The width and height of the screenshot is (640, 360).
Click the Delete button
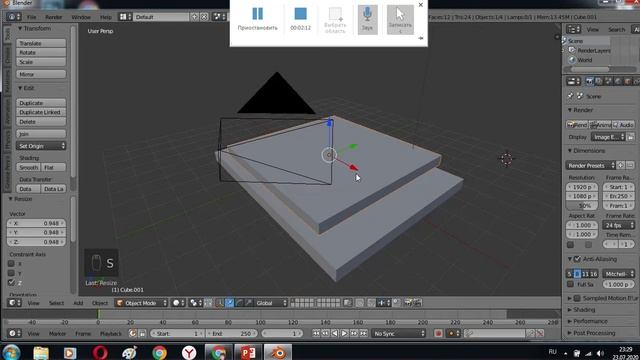click(x=41, y=122)
